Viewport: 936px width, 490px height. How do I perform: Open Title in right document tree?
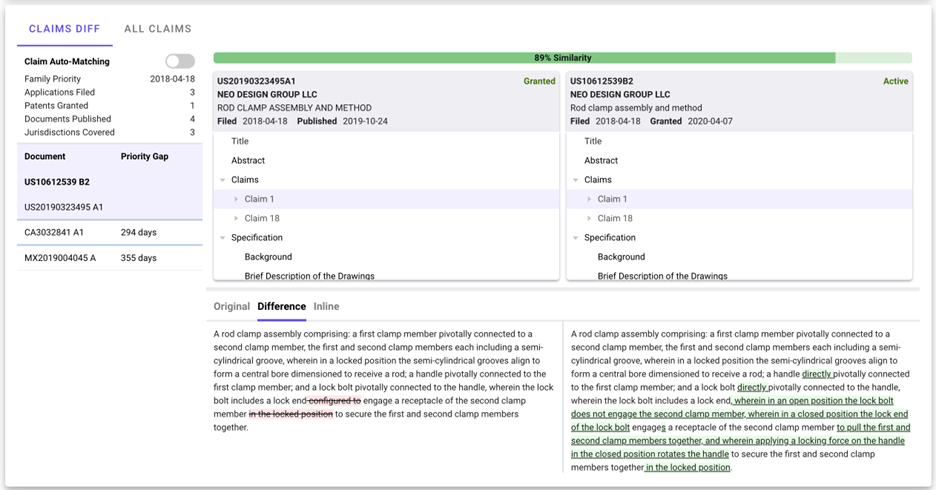click(x=593, y=141)
